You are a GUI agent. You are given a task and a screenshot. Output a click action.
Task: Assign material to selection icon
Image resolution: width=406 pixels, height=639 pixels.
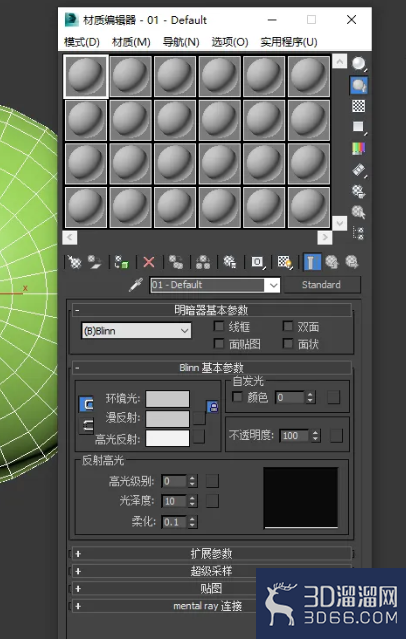coord(121,262)
